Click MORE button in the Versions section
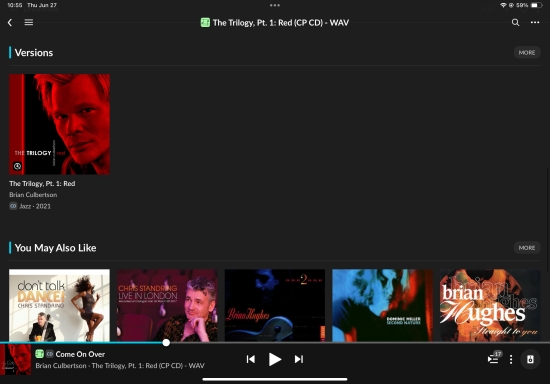This screenshot has width=550, height=384. point(527,53)
